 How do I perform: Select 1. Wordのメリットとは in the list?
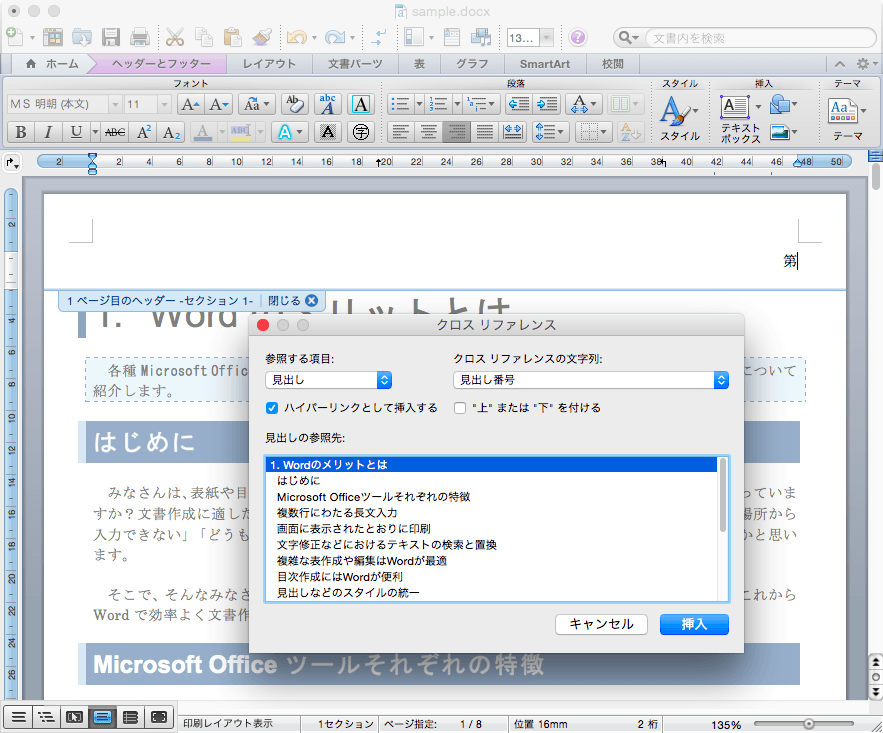[x=490, y=464]
